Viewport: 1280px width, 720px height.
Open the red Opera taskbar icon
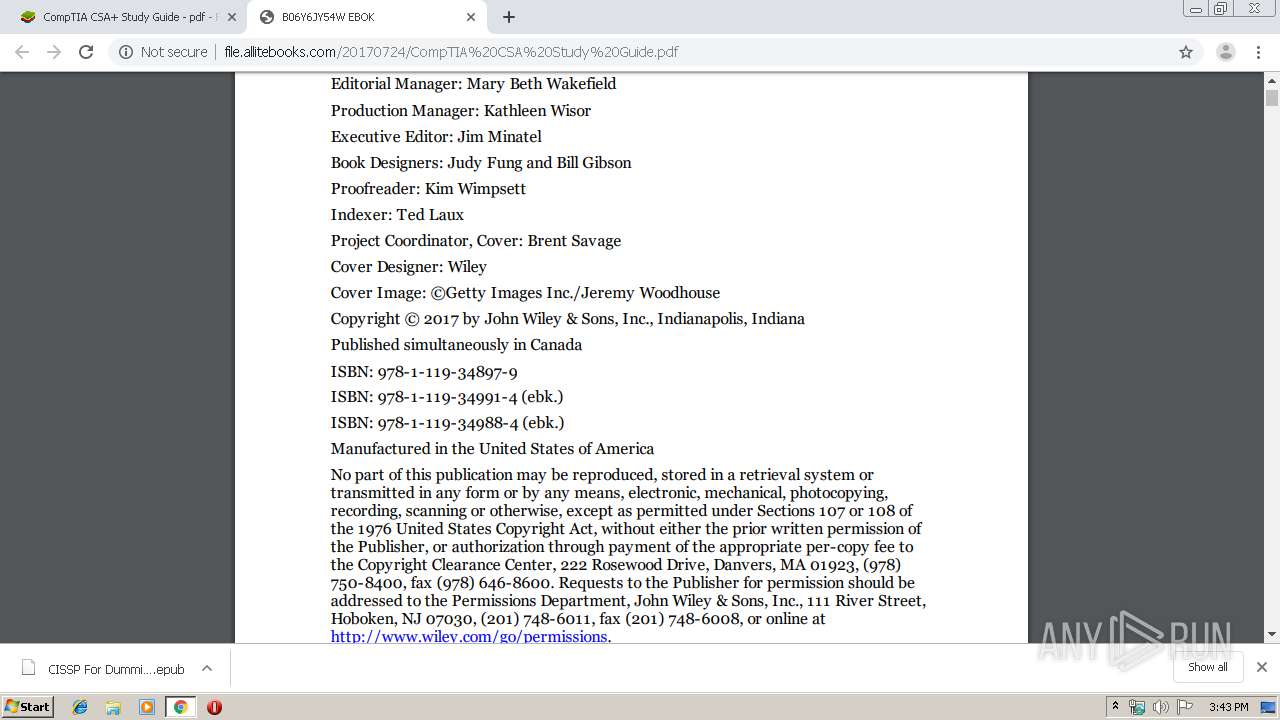[x=214, y=707]
